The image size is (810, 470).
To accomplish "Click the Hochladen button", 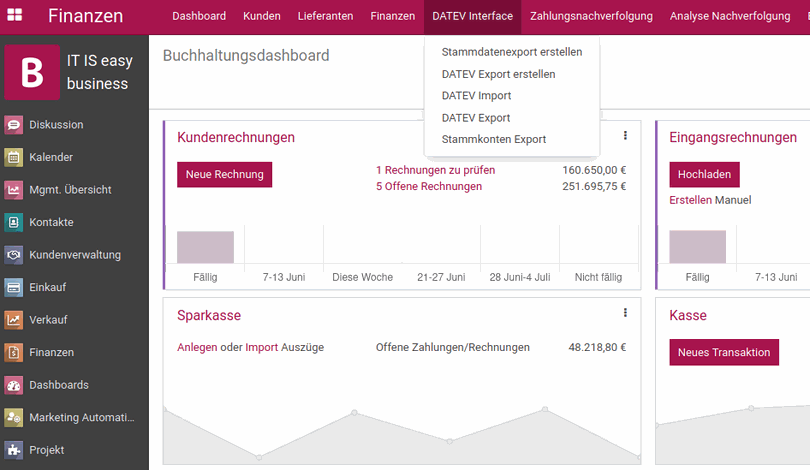I will [704, 175].
